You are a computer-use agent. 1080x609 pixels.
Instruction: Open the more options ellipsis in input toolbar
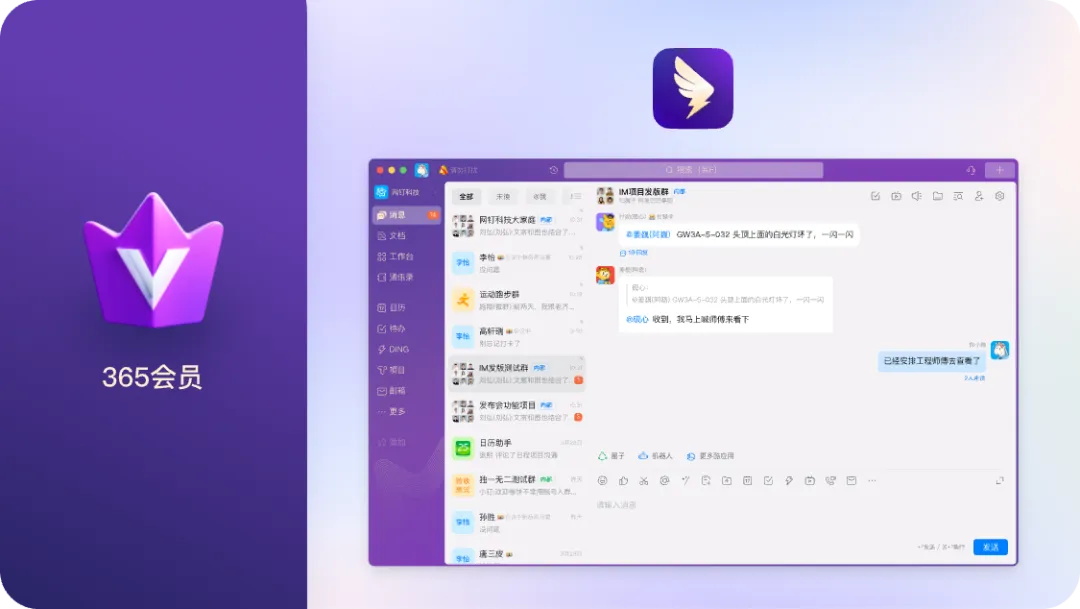(872, 481)
